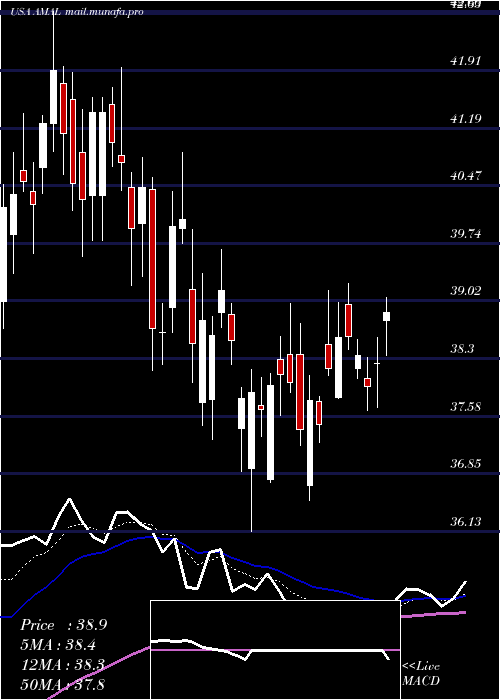Select the 41.91 price axis label
This screenshot has width=500, height=700.
[x=466, y=61]
